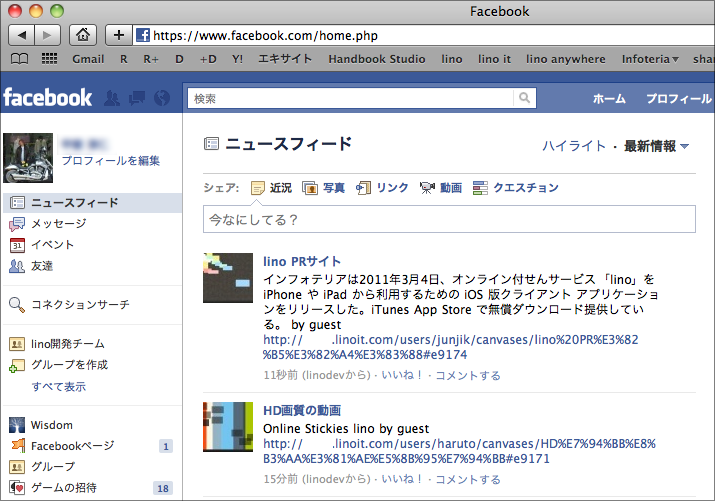
Task: Open linoit.com haruto canvas URL
Action: [x=459, y=451]
